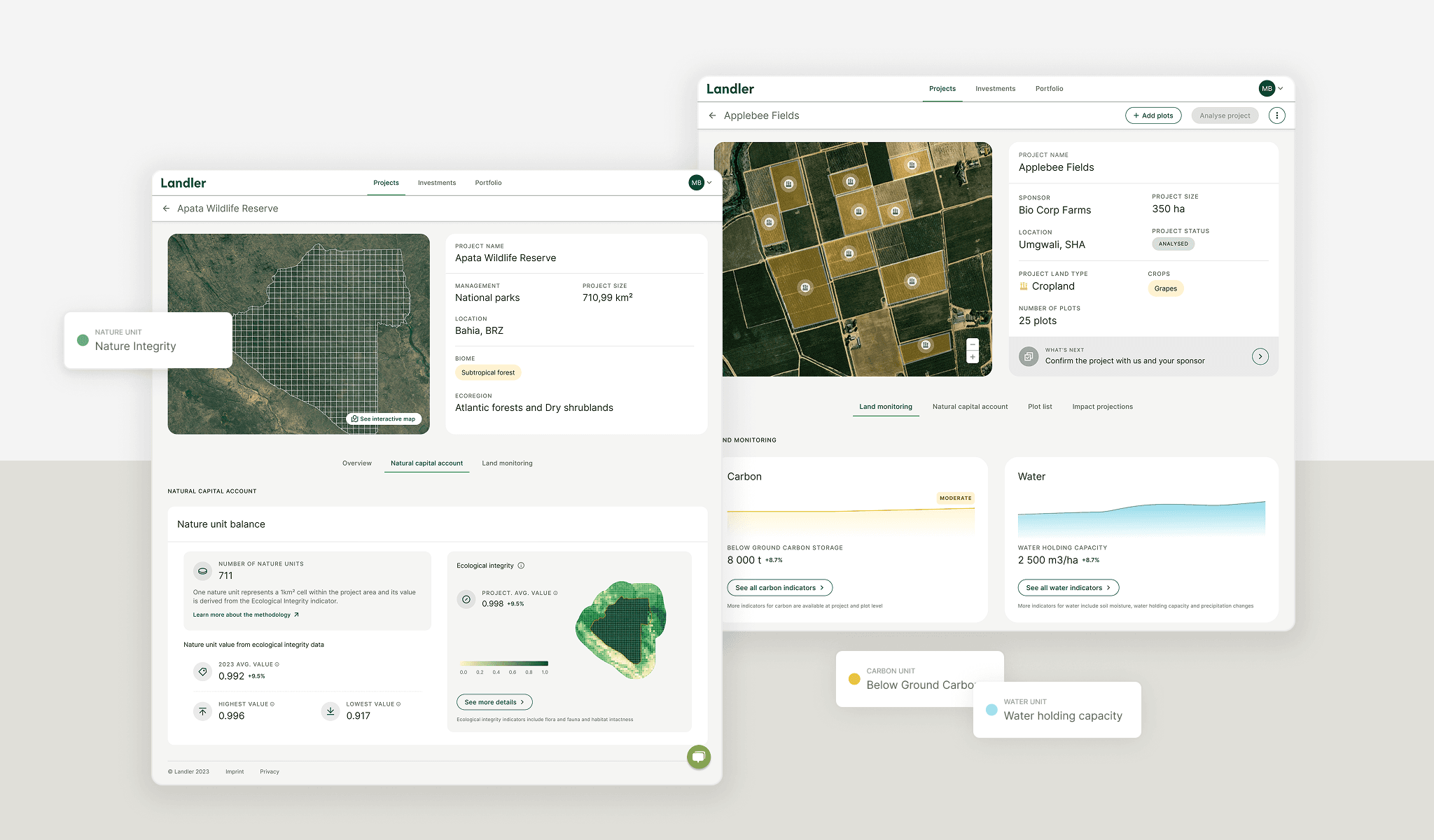Click the Number of nature units icon
The width and height of the screenshot is (1434, 840).
(x=202, y=570)
